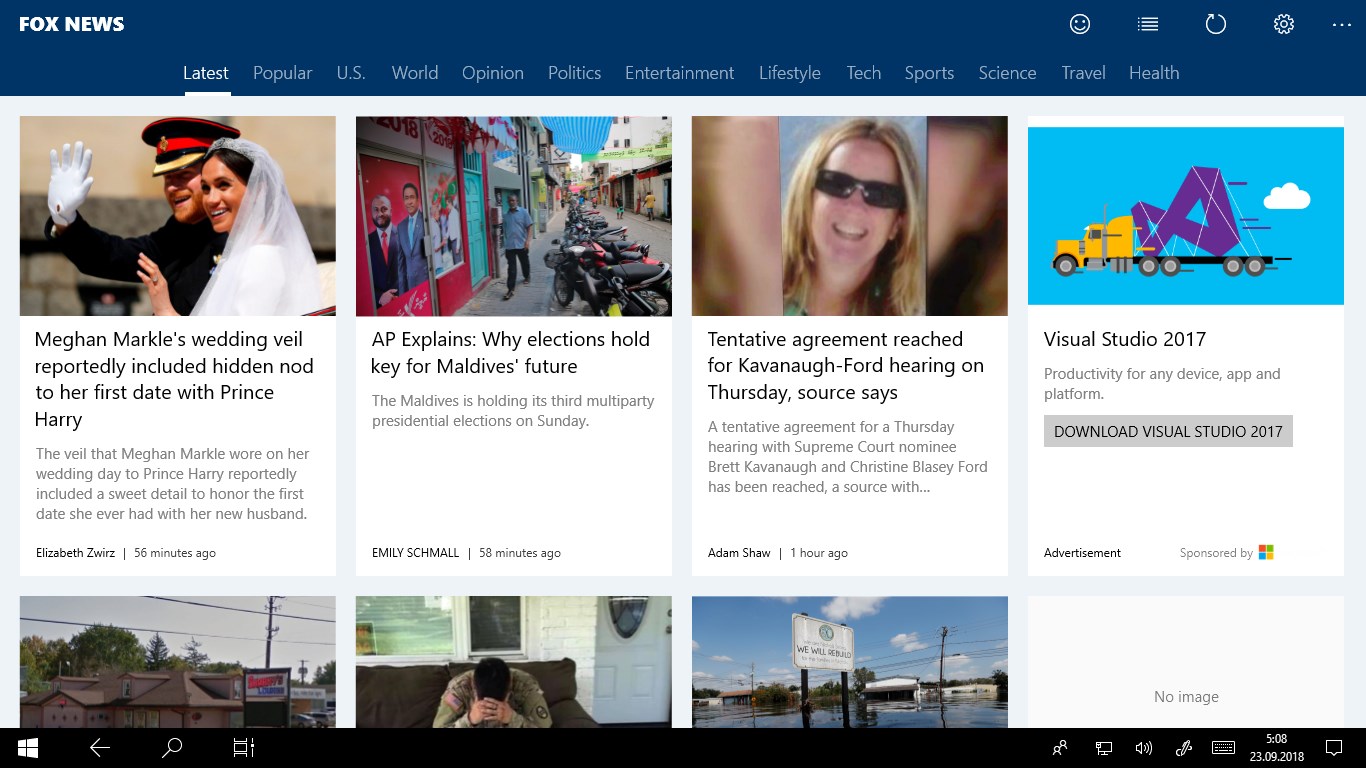Click the Windows Start button
The image size is (1366, 768).
pyautogui.click(x=28, y=747)
